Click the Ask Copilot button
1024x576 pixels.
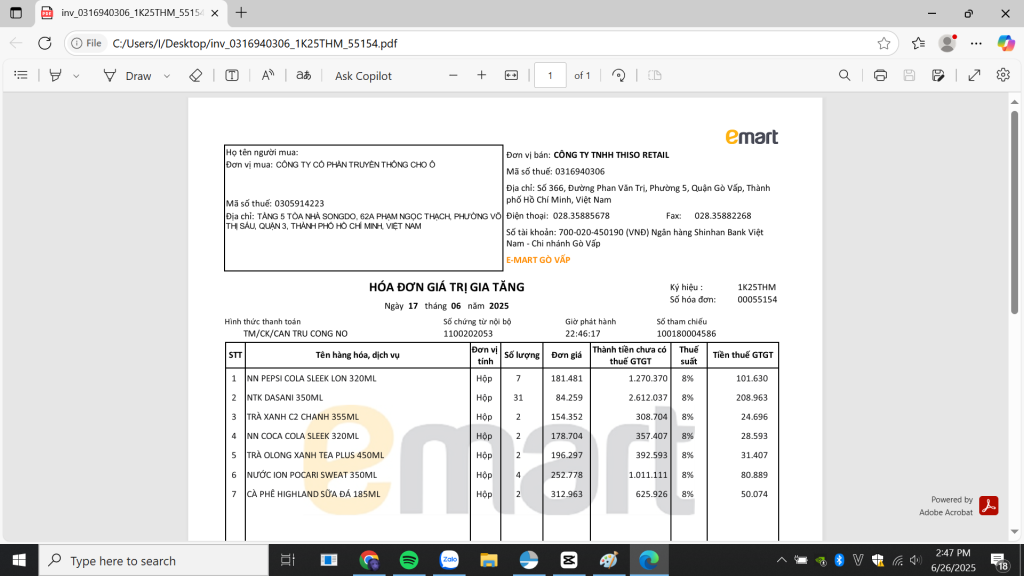click(x=363, y=76)
